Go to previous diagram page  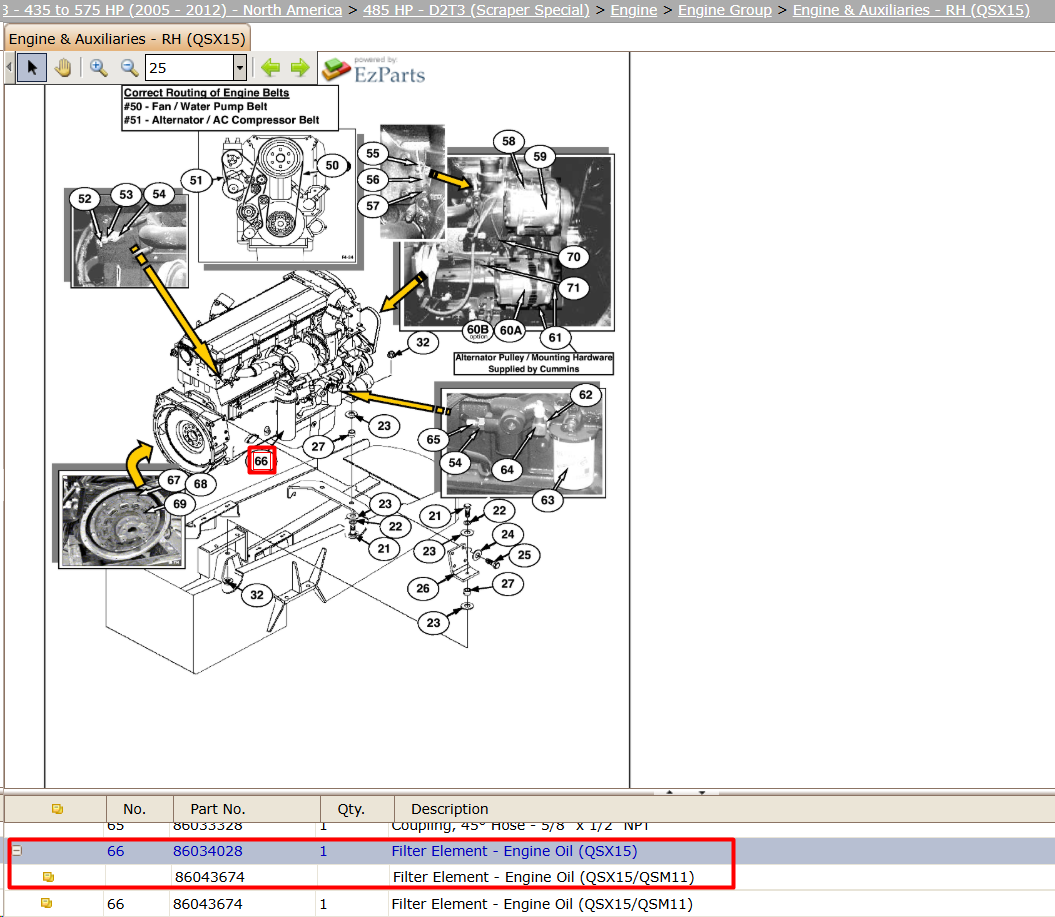(270, 67)
